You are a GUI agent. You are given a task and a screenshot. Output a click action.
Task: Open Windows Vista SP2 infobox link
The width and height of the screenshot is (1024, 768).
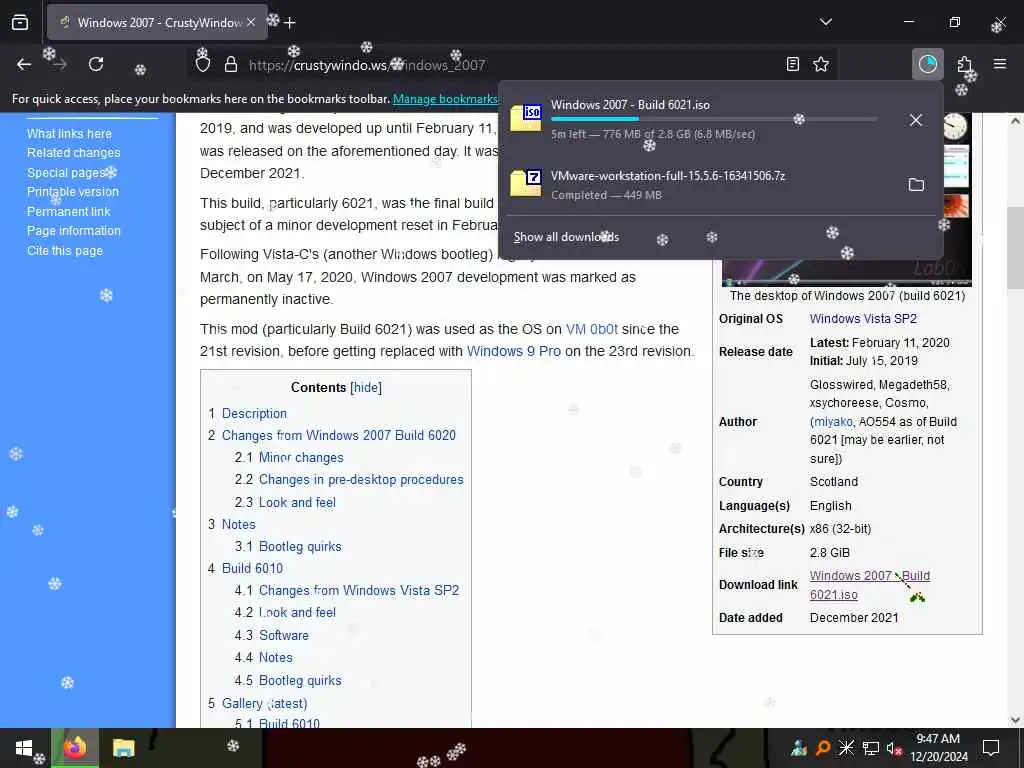click(x=863, y=319)
